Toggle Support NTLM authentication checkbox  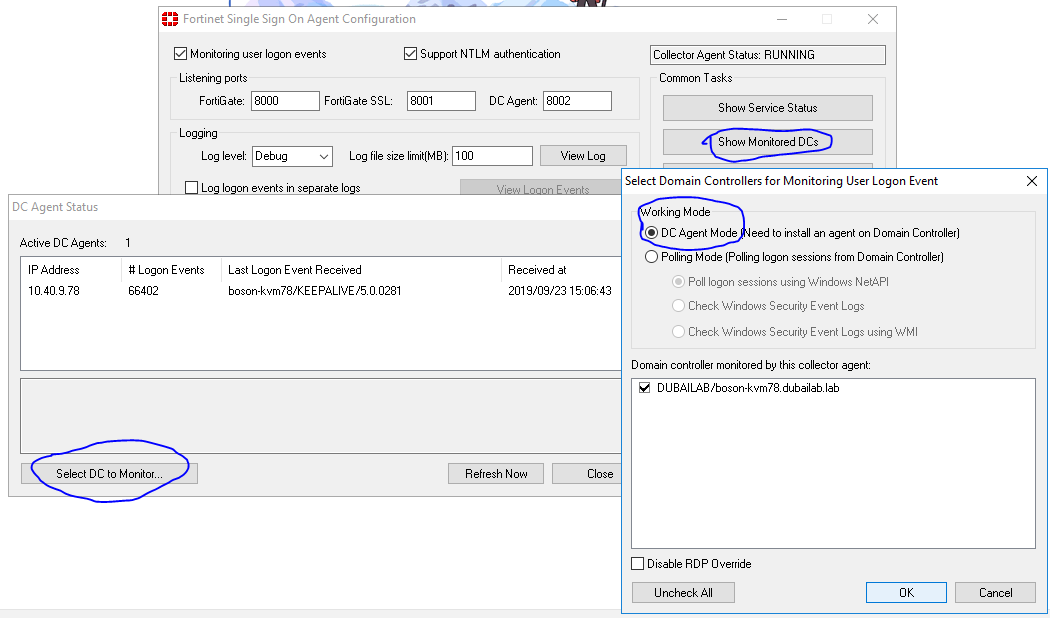pos(410,54)
